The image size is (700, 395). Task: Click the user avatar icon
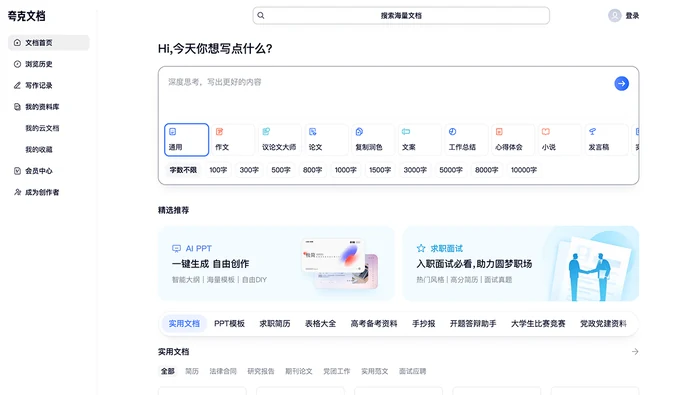click(x=615, y=16)
